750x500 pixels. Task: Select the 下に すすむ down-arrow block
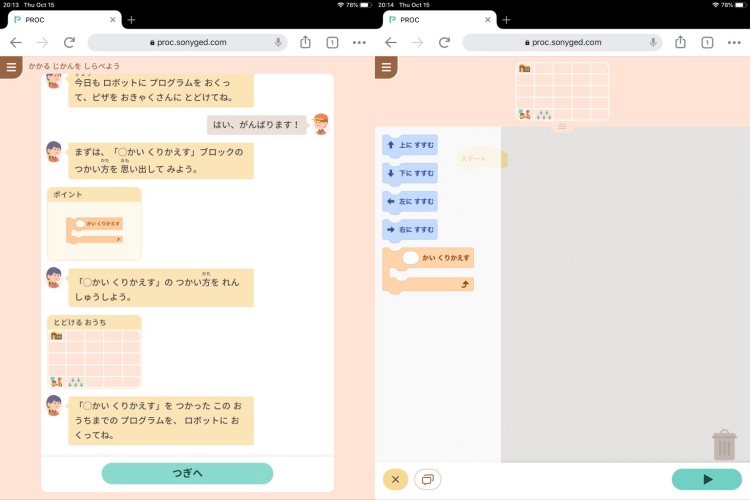(x=410, y=173)
